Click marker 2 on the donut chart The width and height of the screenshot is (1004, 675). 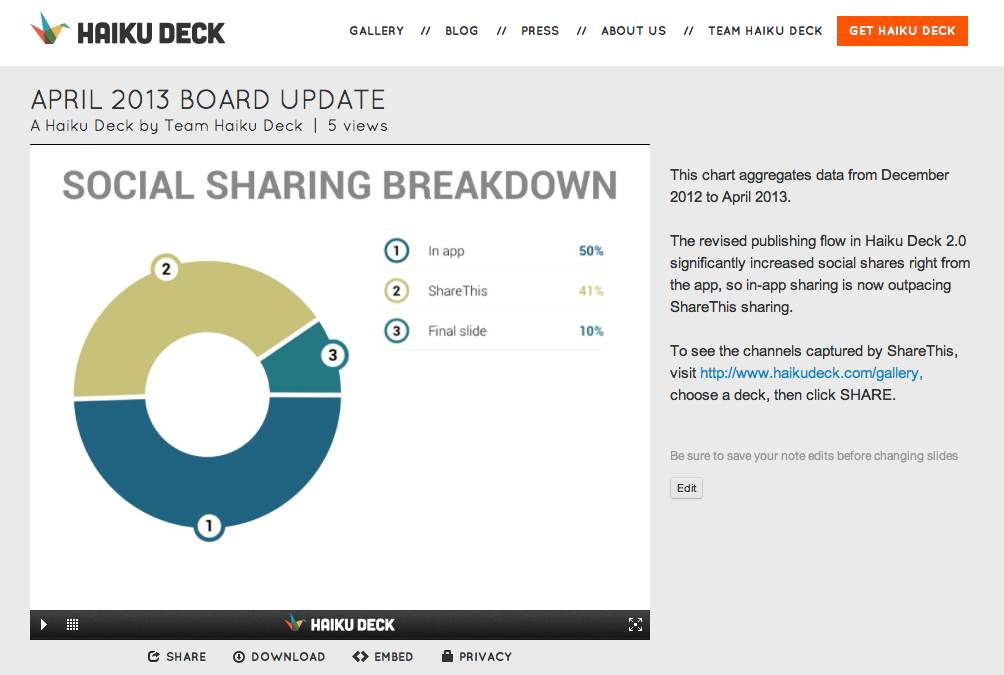166,268
